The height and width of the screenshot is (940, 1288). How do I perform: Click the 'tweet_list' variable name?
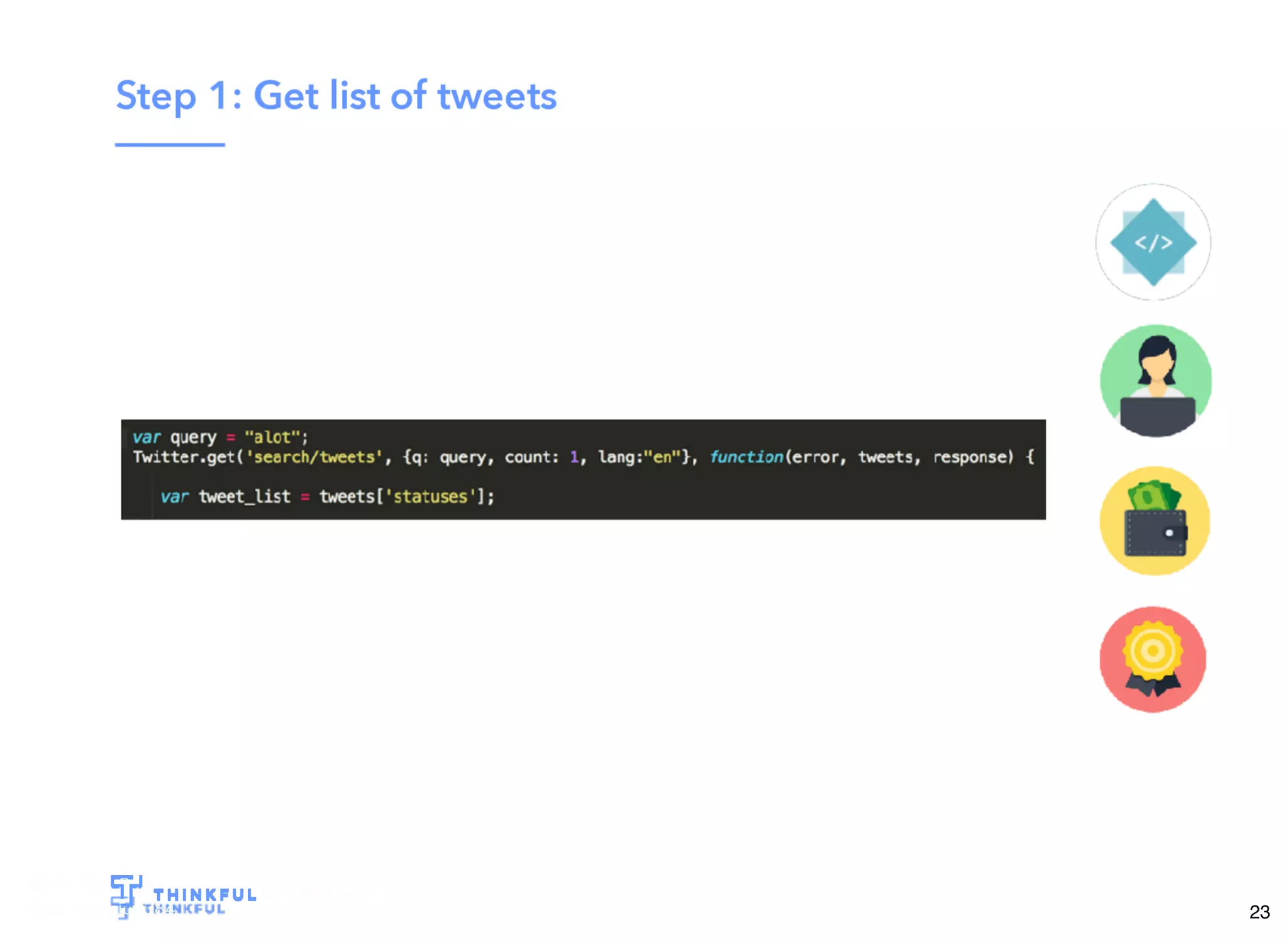tap(245, 496)
